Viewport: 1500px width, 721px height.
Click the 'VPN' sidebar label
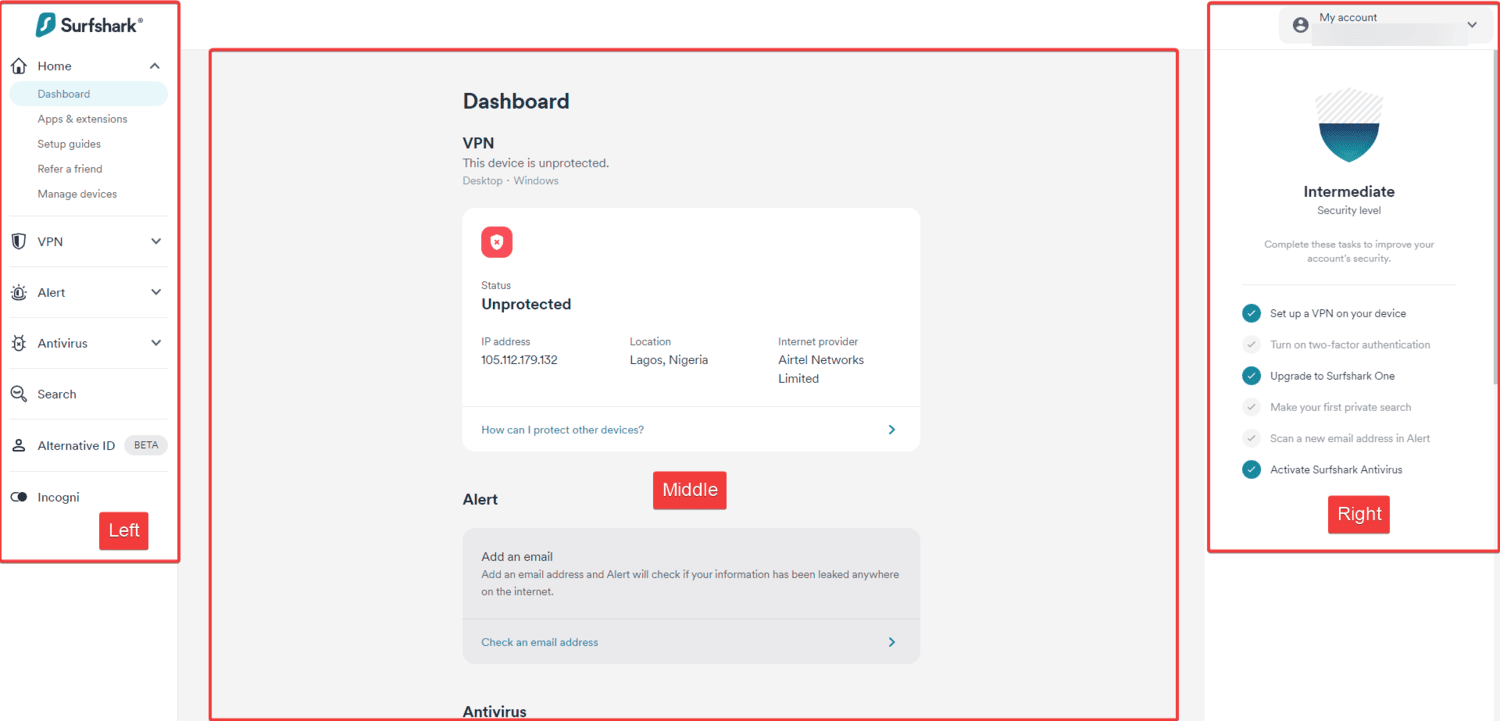[50, 241]
